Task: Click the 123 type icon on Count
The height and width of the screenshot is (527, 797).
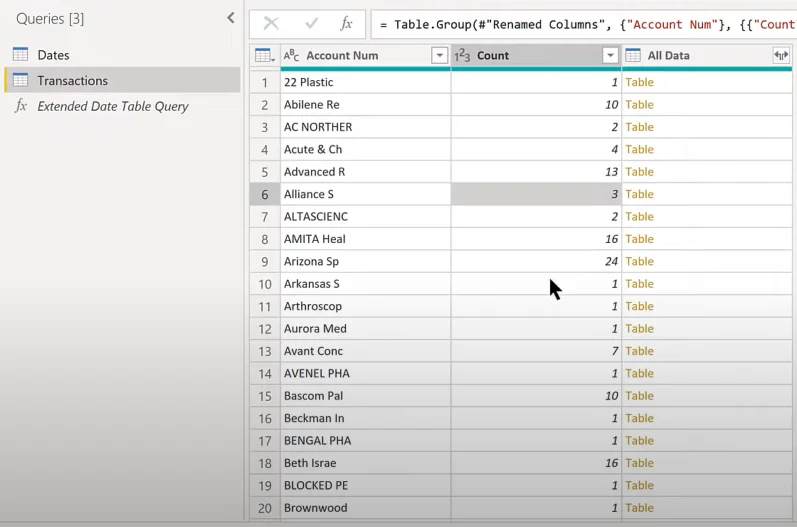Action: click(462, 55)
